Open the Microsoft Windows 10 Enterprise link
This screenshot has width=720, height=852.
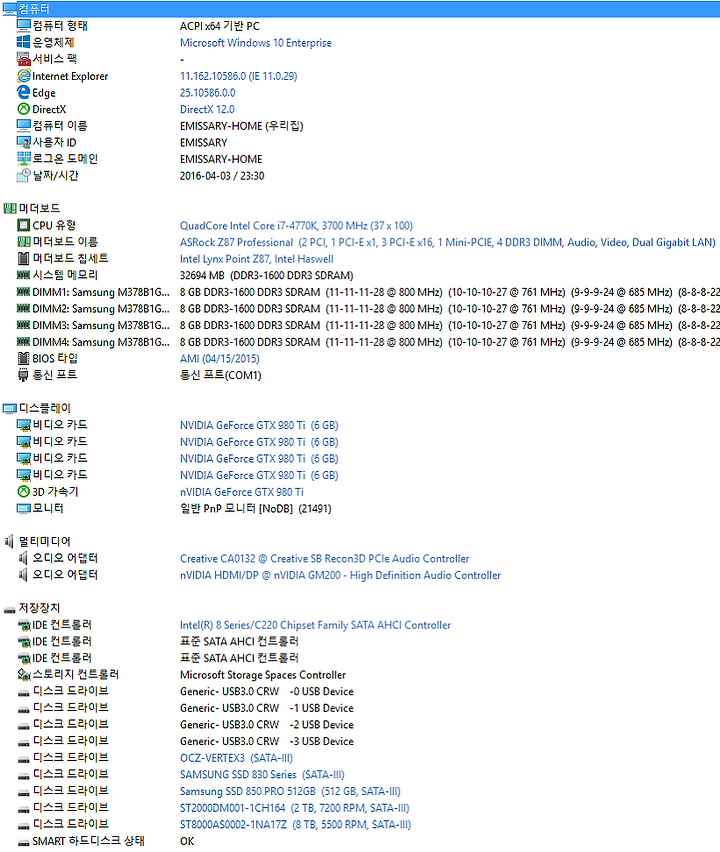pos(255,43)
